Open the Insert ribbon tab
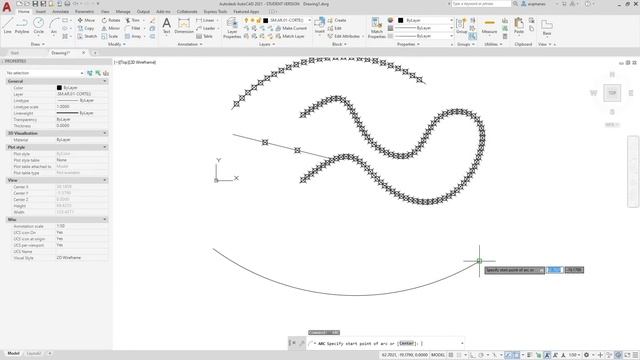This screenshot has width=640, height=360. 41,12
